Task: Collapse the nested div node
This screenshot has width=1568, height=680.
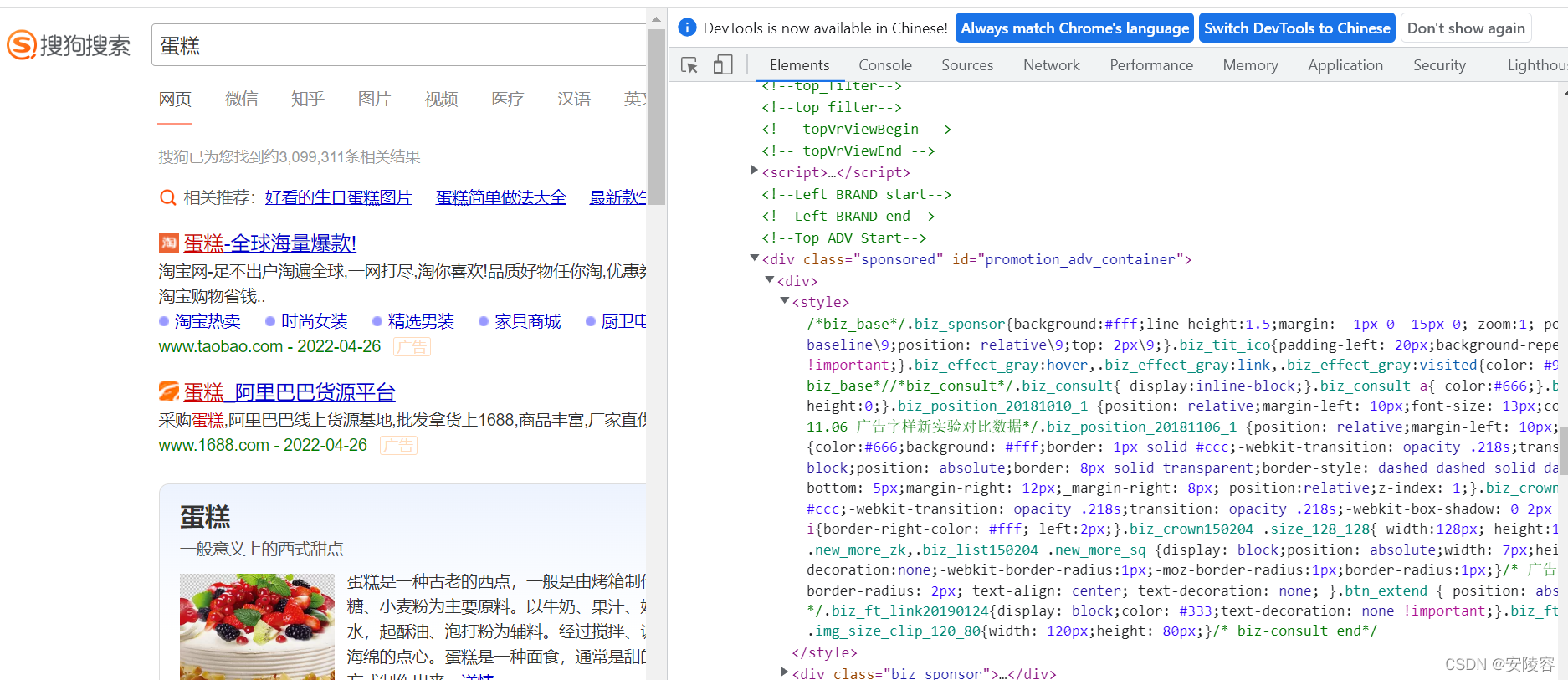Action: click(x=770, y=280)
